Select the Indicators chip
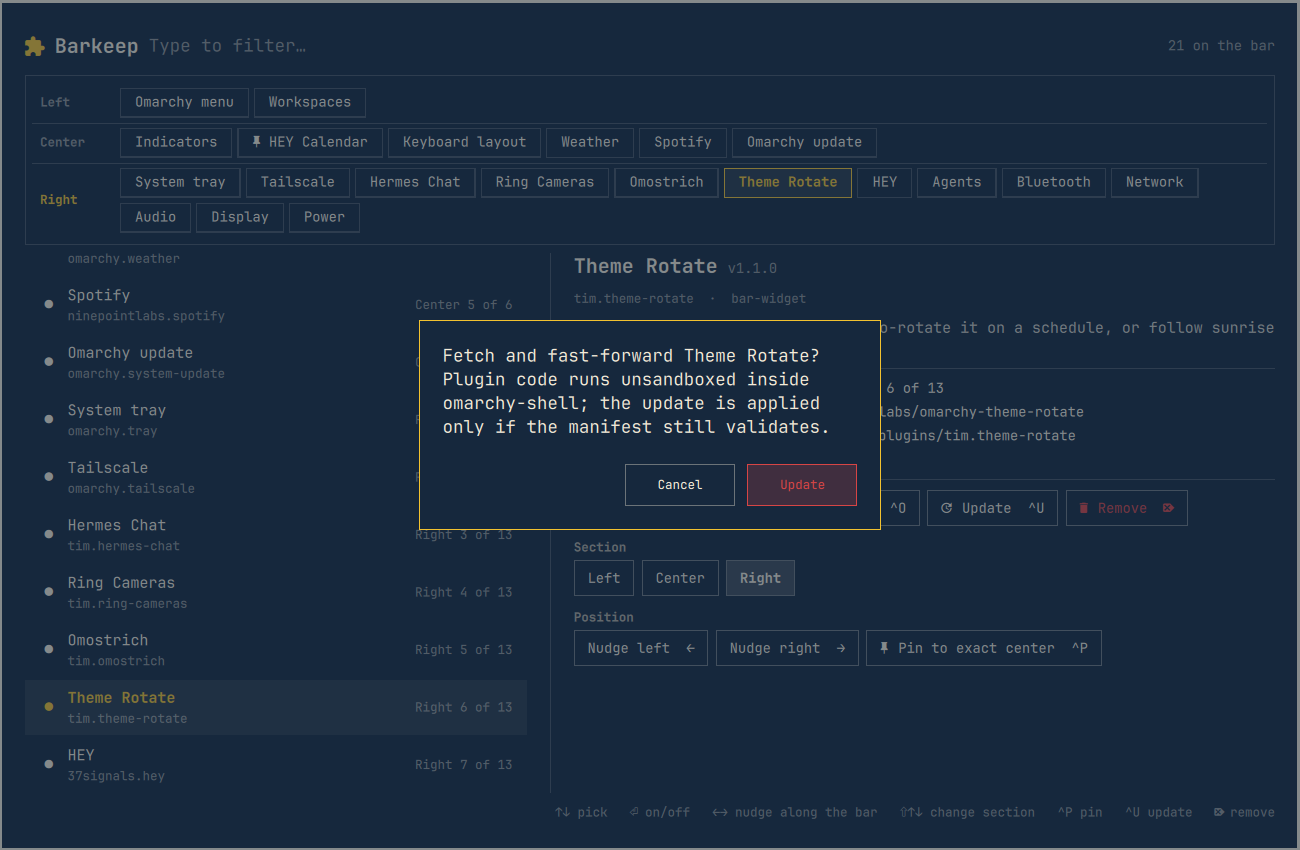Viewport: 1300px width, 850px height. pos(176,142)
